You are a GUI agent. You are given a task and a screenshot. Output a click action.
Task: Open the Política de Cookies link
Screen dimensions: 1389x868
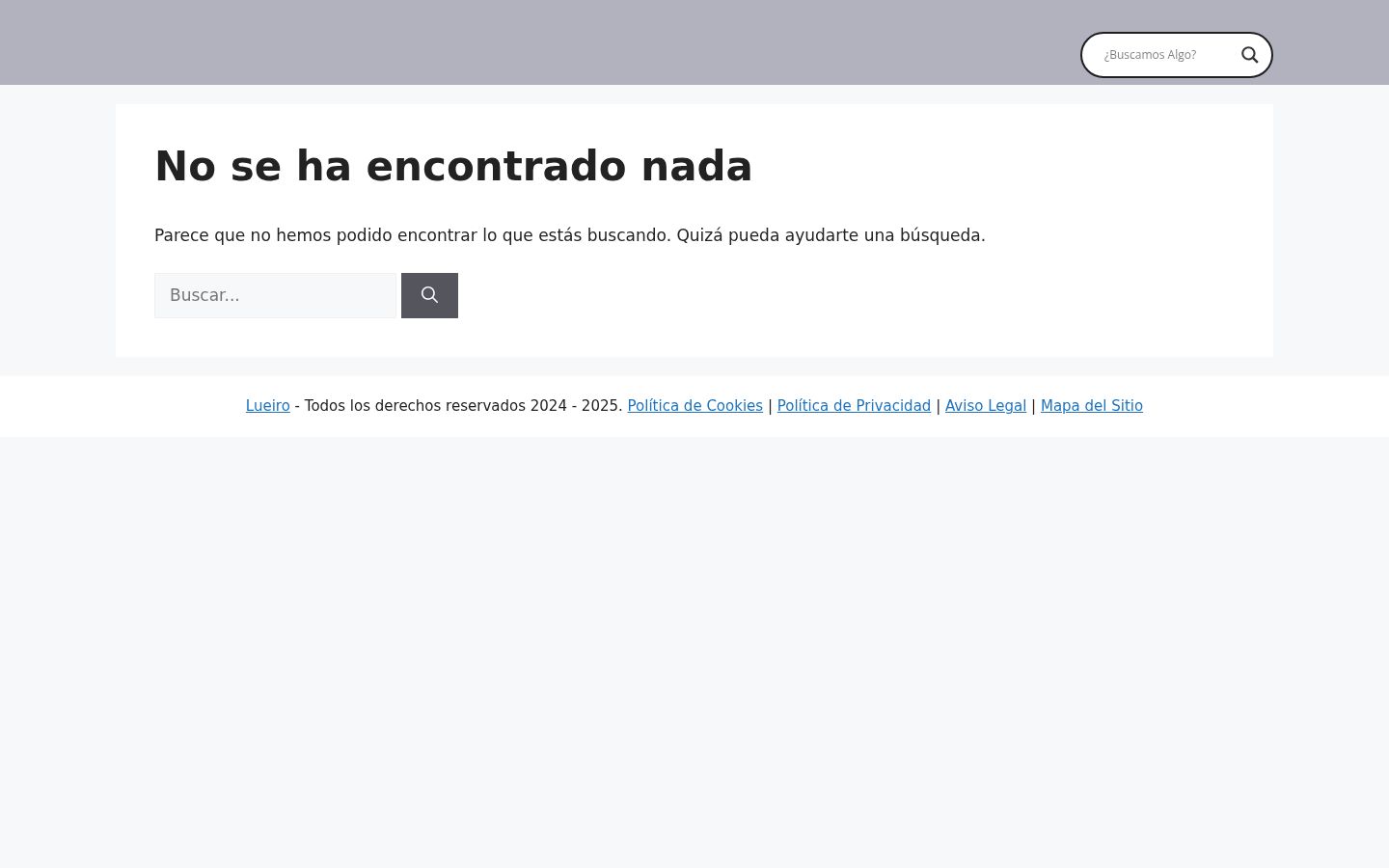click(x=694, y=406)
